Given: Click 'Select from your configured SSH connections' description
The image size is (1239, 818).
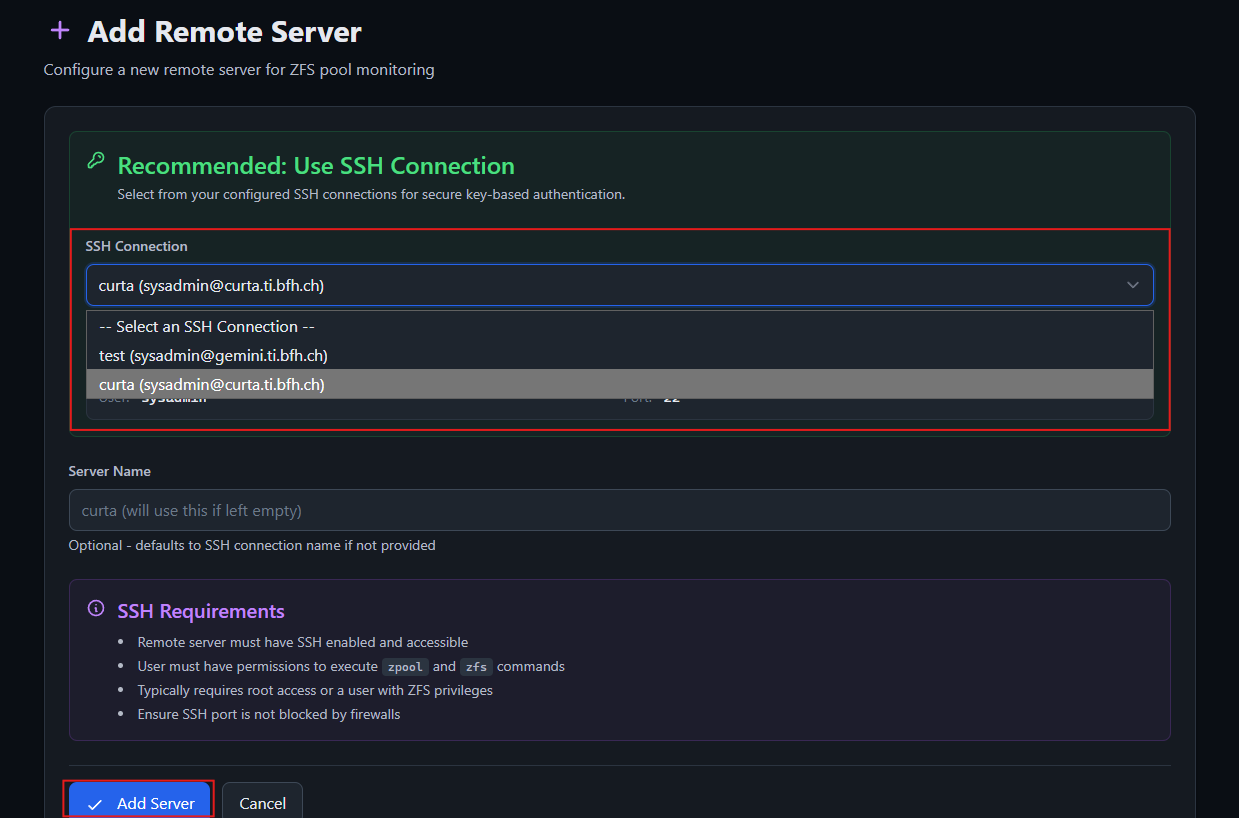Looking at the screenshot, I should click(x=371, y=194).
